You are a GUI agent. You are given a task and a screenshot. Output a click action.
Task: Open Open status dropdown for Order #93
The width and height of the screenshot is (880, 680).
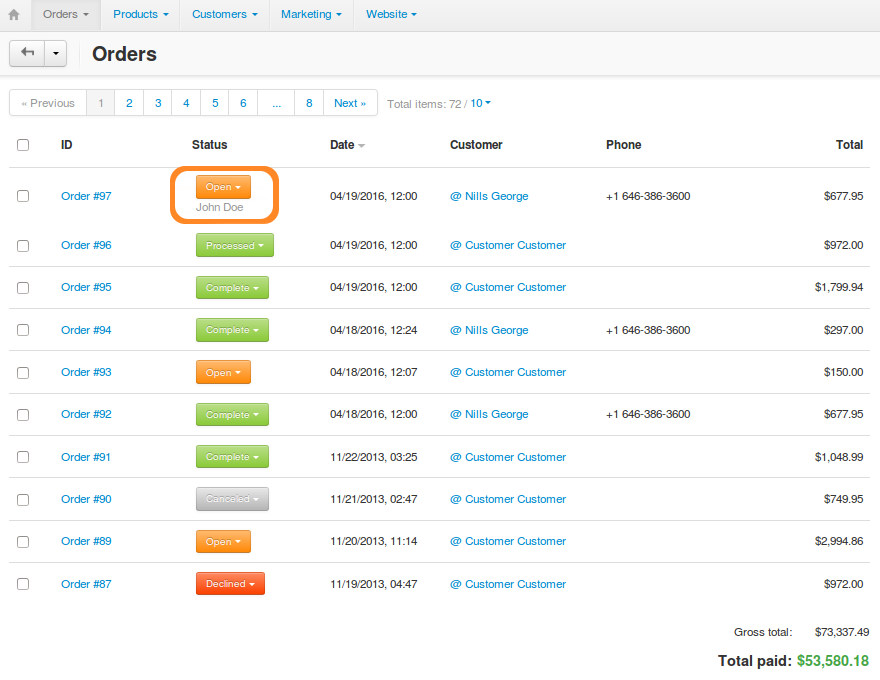click(x=223, y=372)
